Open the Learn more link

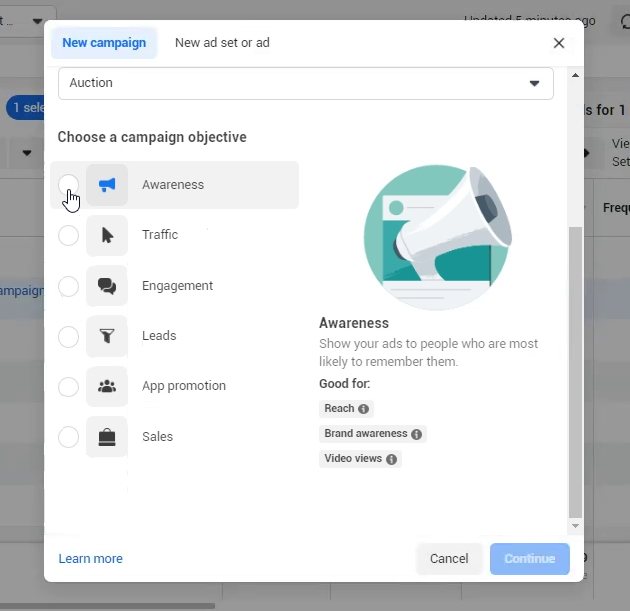coord(90,559)
